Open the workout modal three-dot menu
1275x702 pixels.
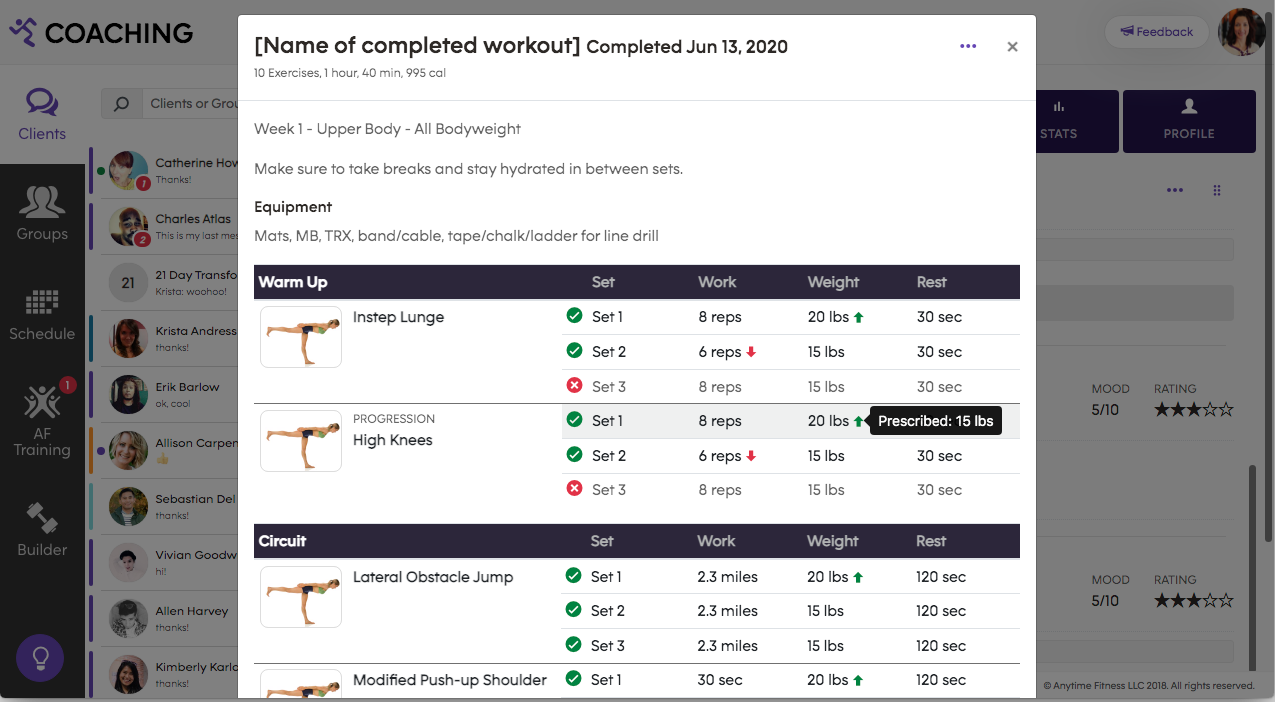pos(968,46)
